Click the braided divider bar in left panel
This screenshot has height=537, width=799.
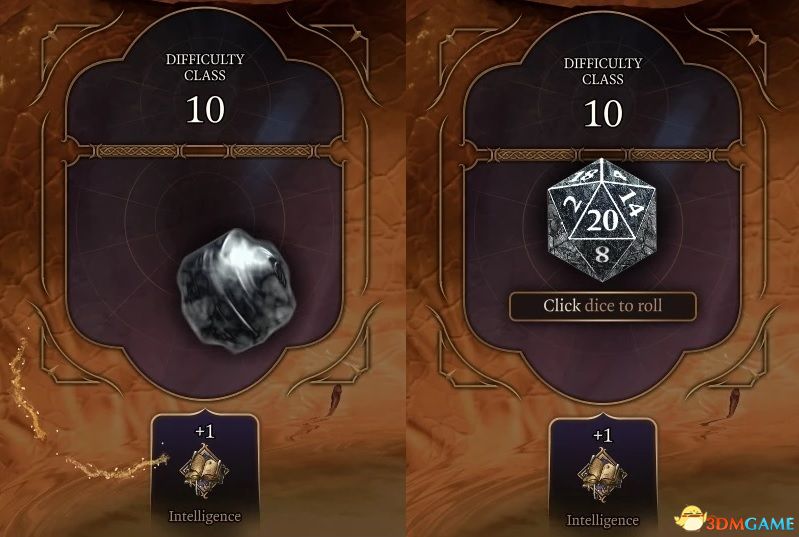click(x=206, y=151)
